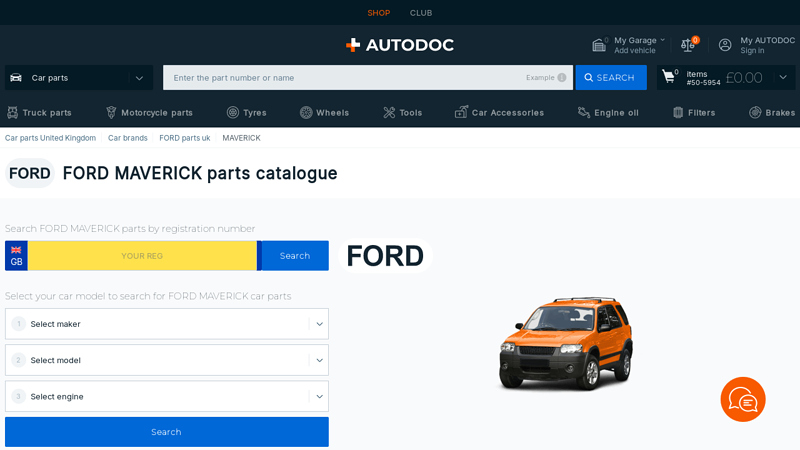800x450 pixels.
Task: Click the Brakes disc icon
Action: point(755,112)
